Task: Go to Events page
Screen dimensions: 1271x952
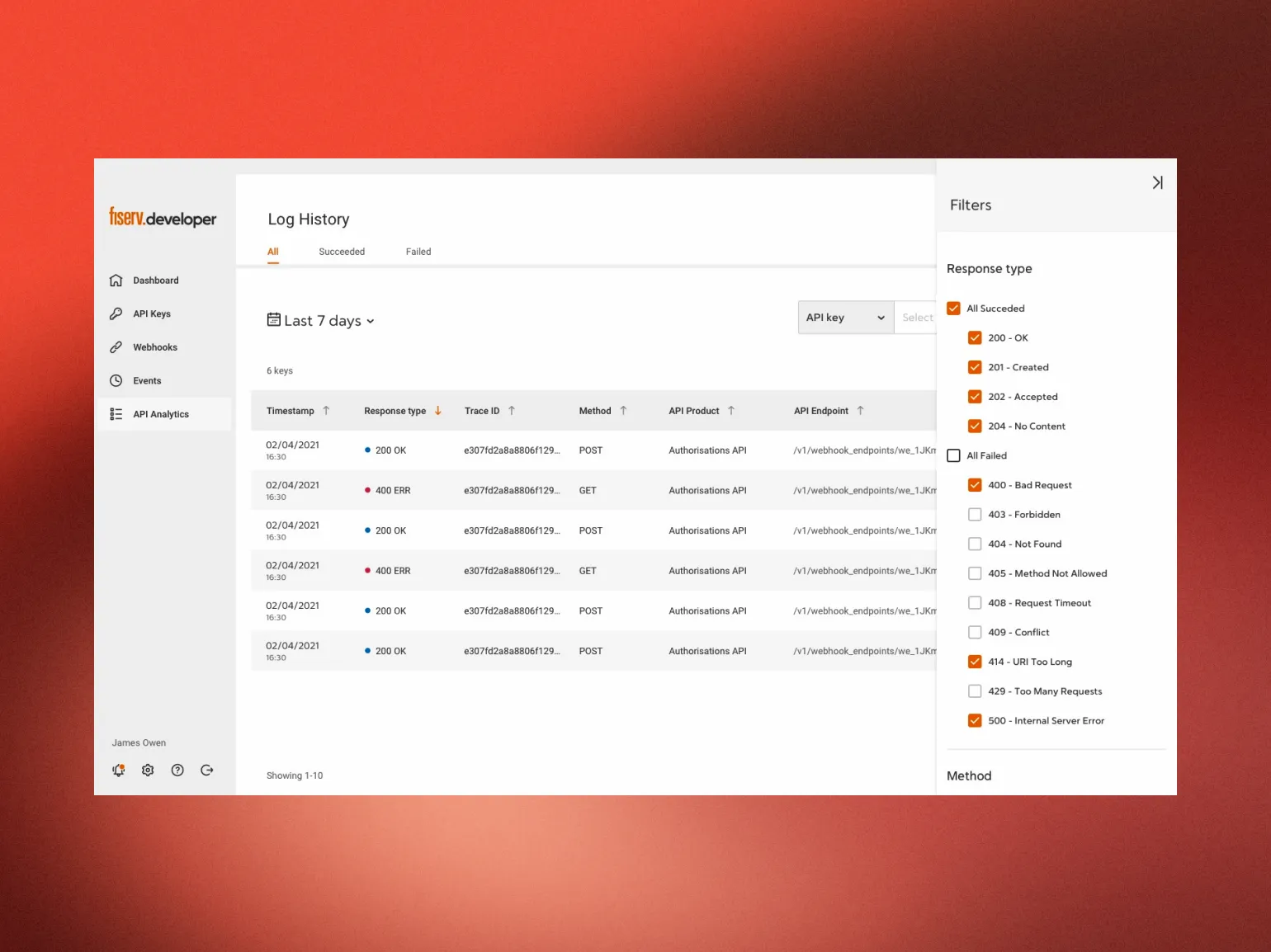Action: (x=164, y=380)
